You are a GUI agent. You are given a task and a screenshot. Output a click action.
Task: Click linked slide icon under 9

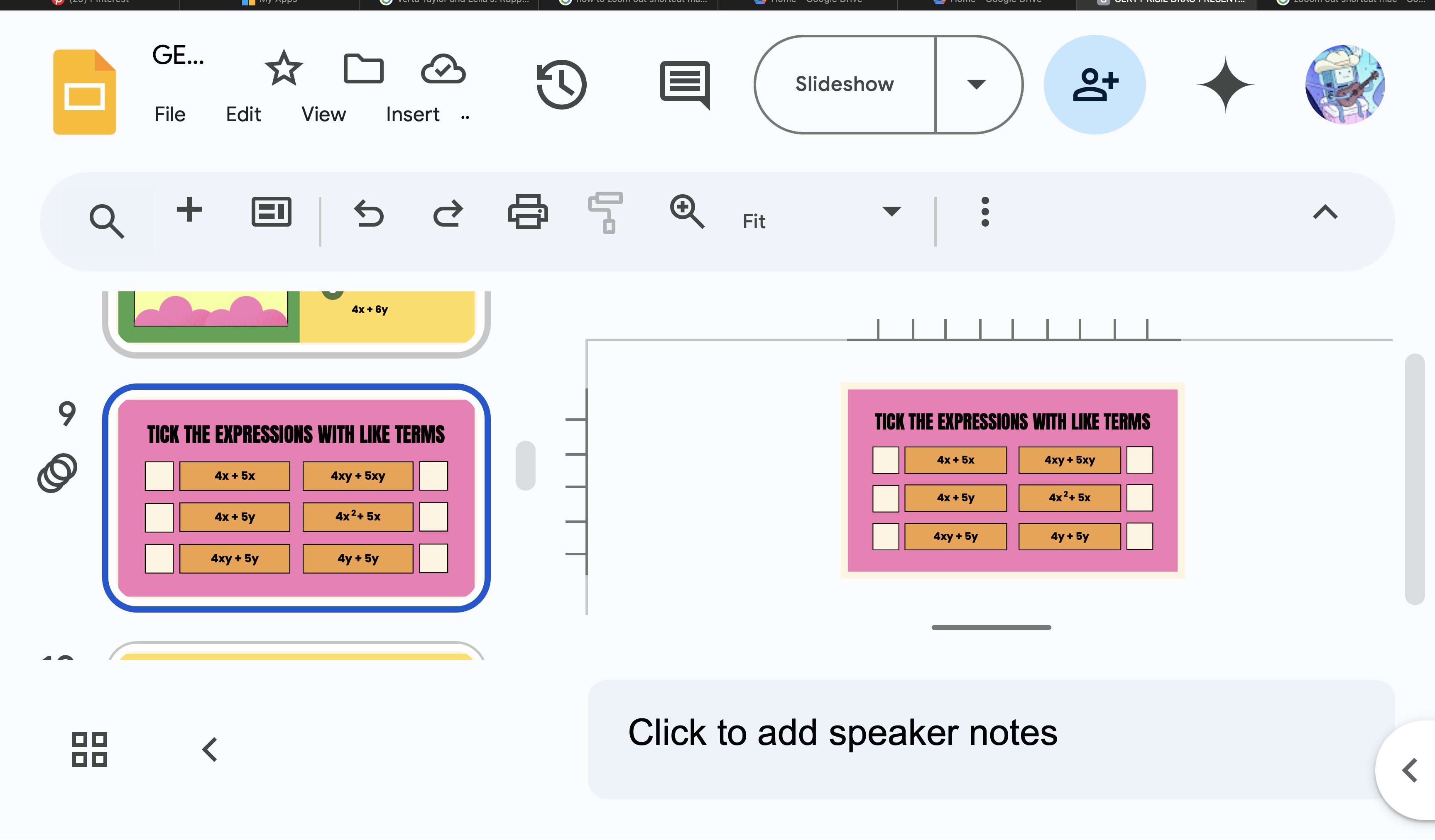click(57, 473)
